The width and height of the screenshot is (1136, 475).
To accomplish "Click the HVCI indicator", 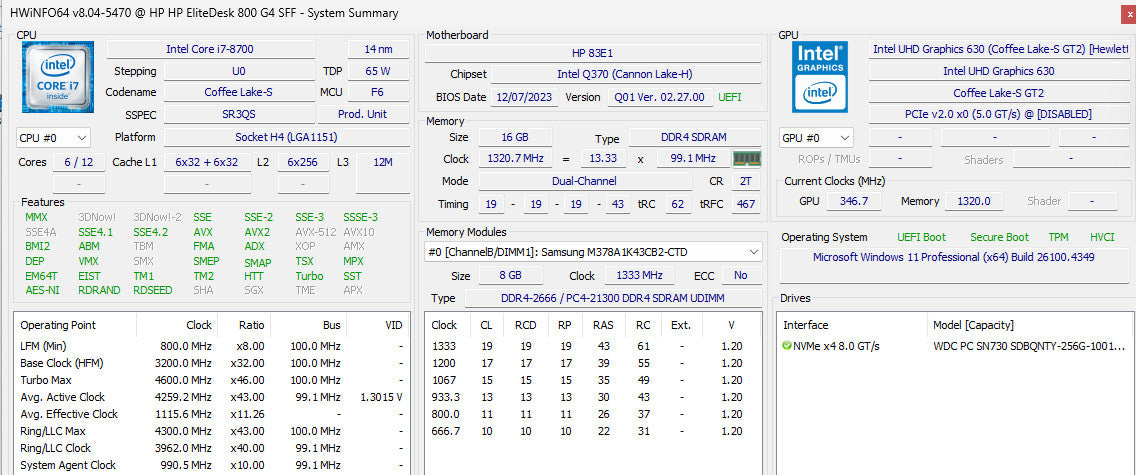I will coord(1102,237).
